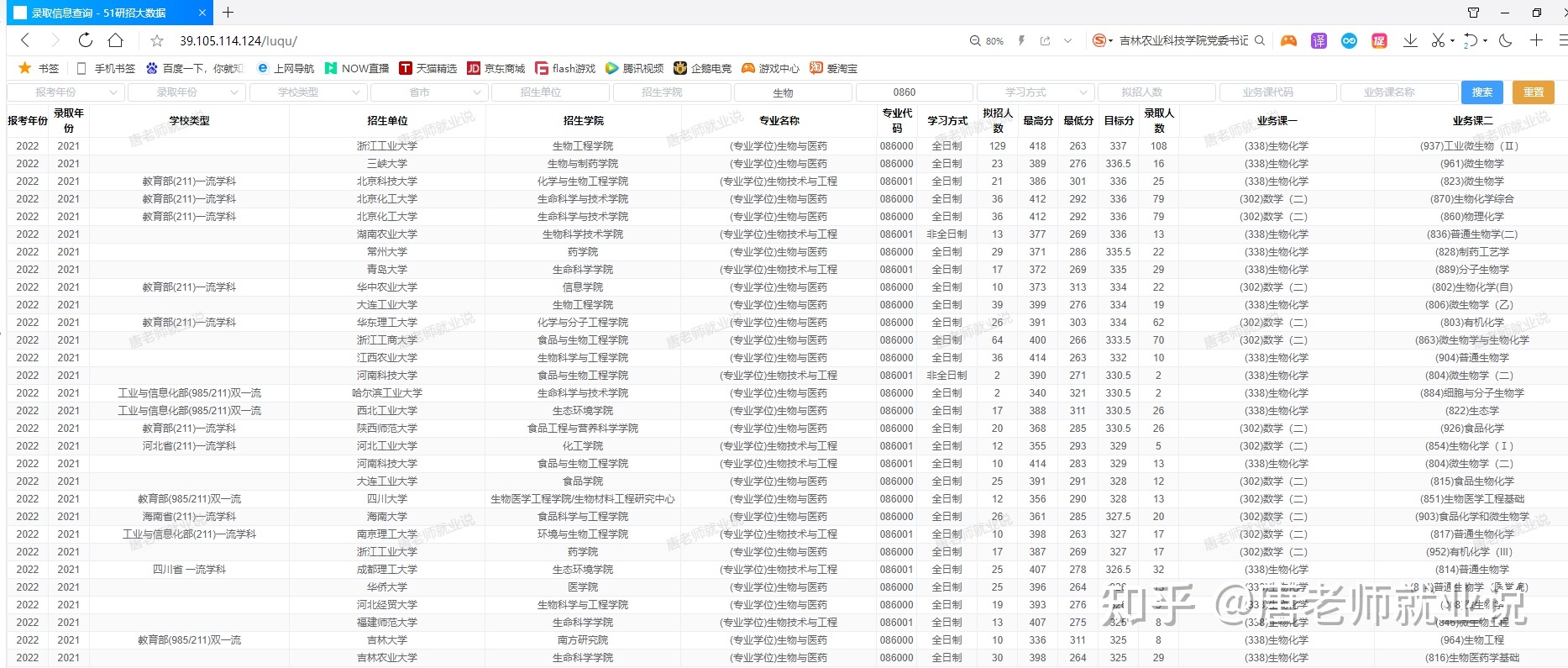
Task: Click the browser refresh icon
Action: click(85, 40)
